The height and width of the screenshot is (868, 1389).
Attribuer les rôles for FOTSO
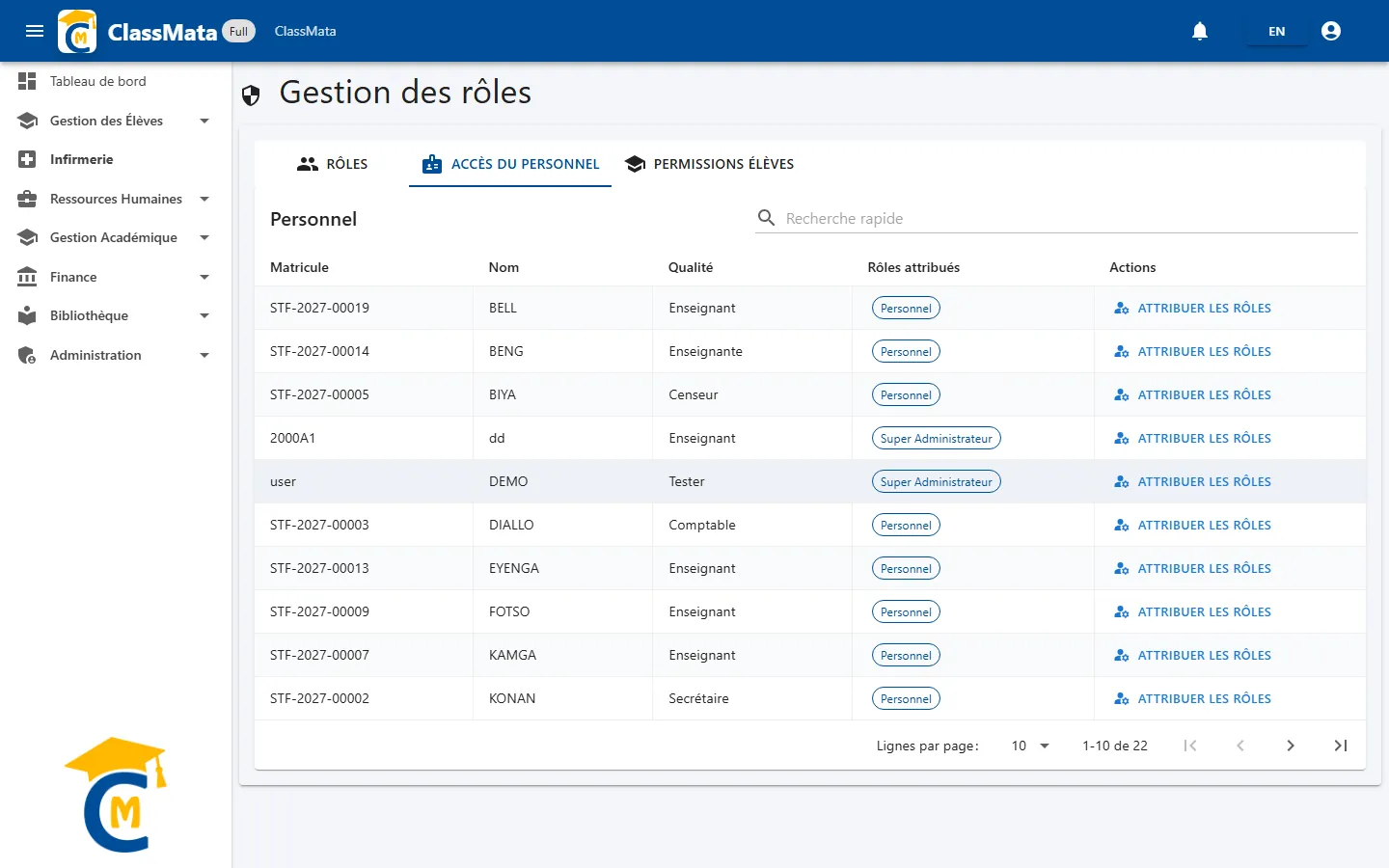click(1192, 612)
